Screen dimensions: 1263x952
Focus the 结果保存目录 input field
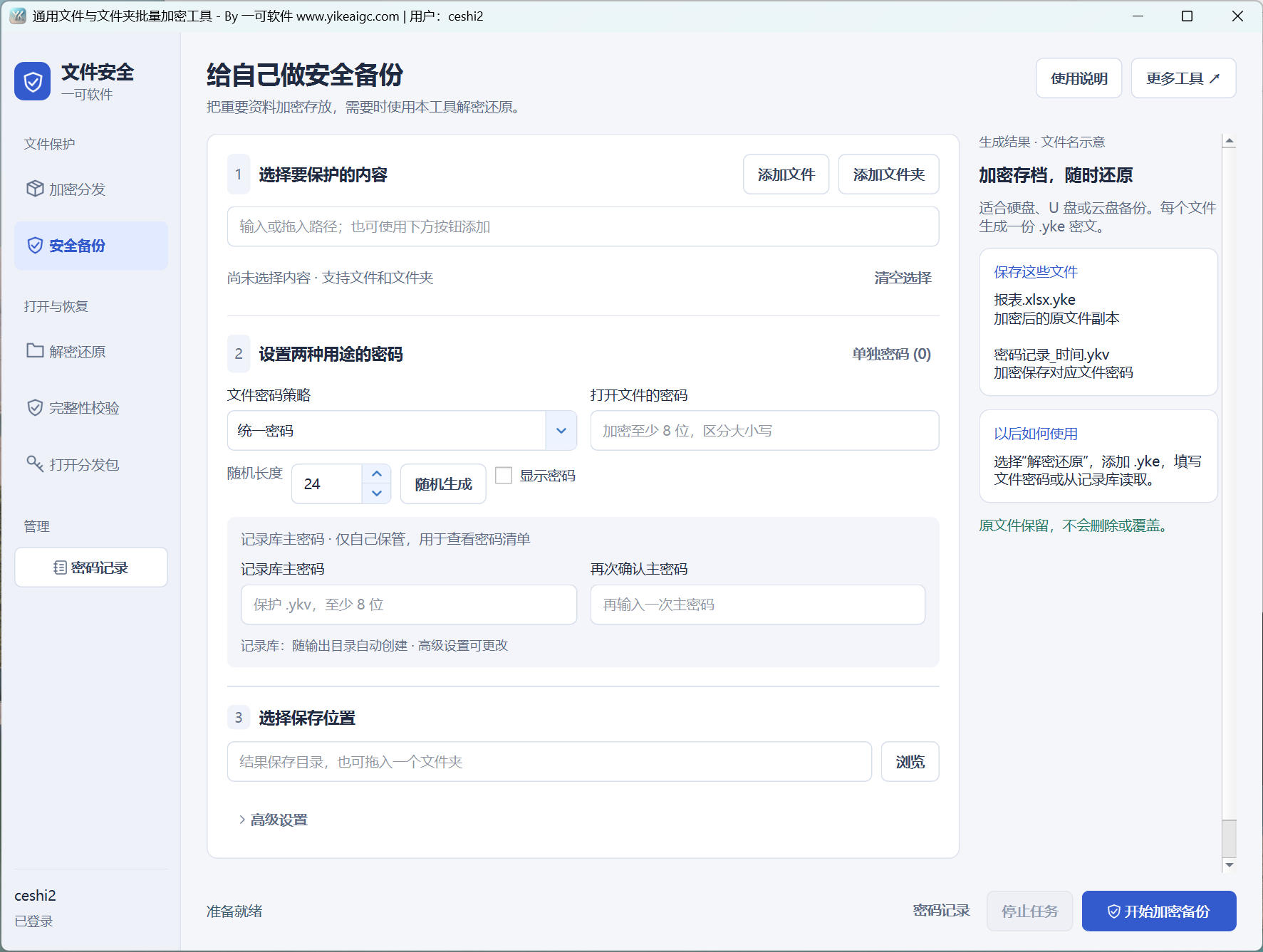tap(549, 762)
